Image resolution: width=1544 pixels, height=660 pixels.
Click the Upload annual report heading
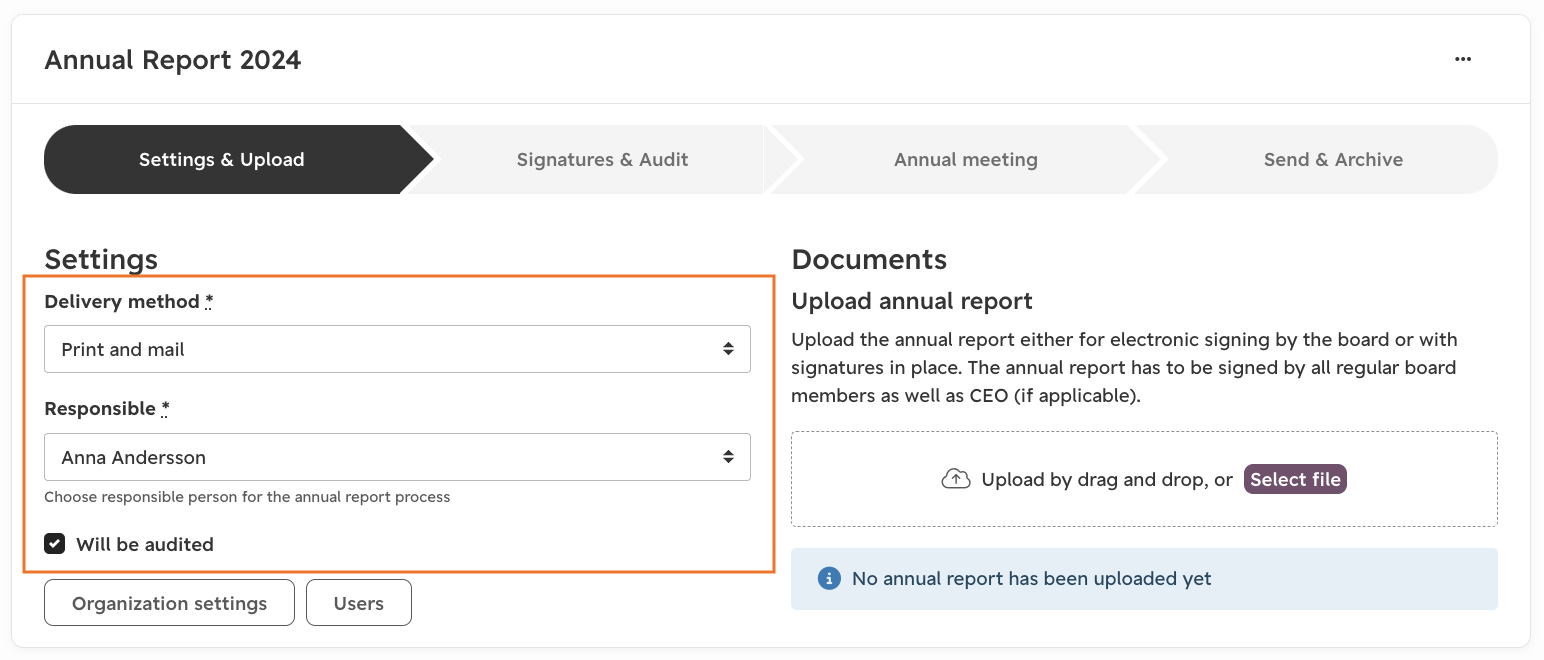(x=912, y=301)
